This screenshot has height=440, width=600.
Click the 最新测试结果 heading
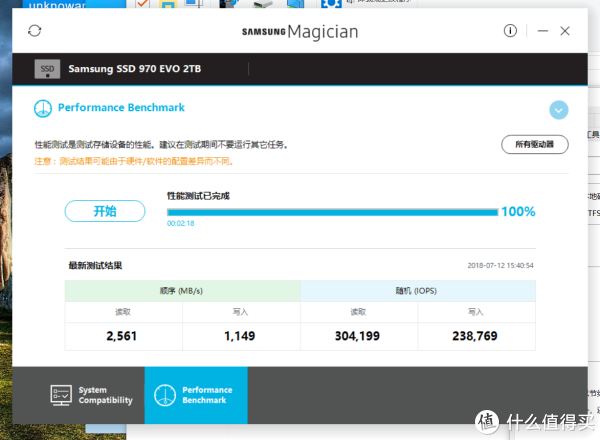[95, 266]
